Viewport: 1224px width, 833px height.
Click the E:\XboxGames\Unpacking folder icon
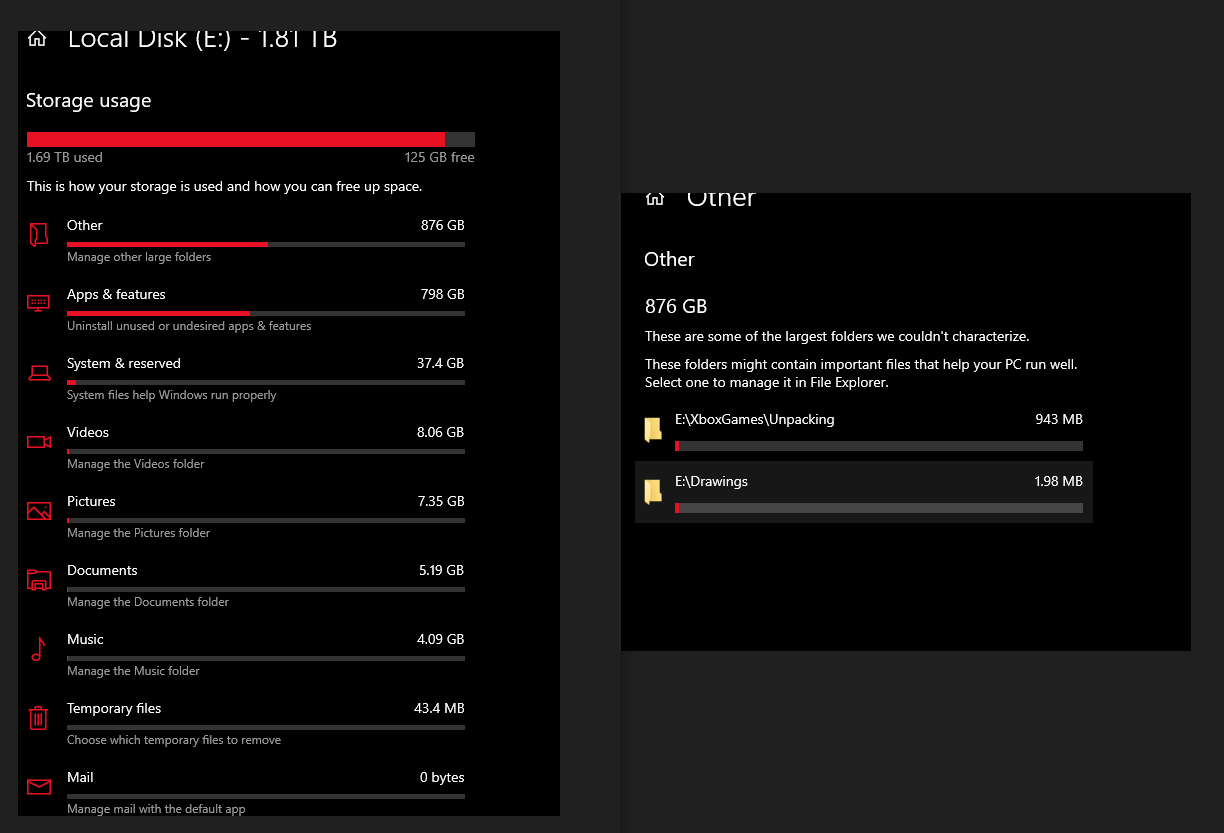[653, 430]
